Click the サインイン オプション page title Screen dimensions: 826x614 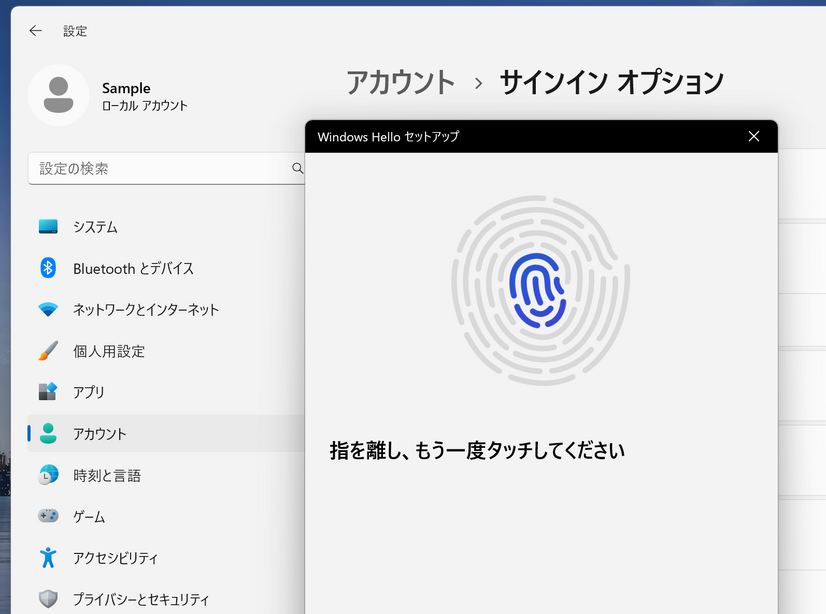(x=612, y=83)
